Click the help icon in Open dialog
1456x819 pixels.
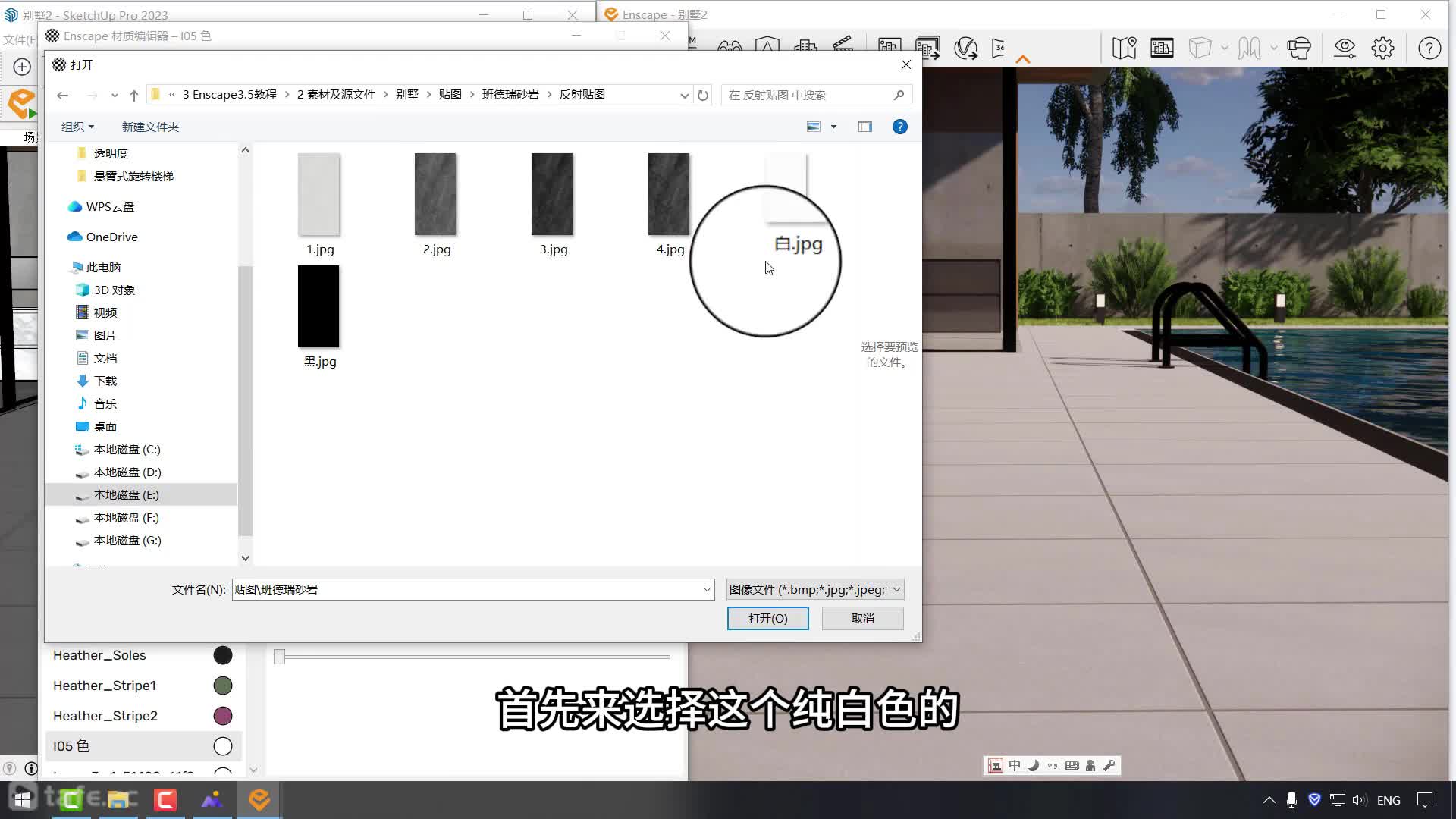point(899,127)
